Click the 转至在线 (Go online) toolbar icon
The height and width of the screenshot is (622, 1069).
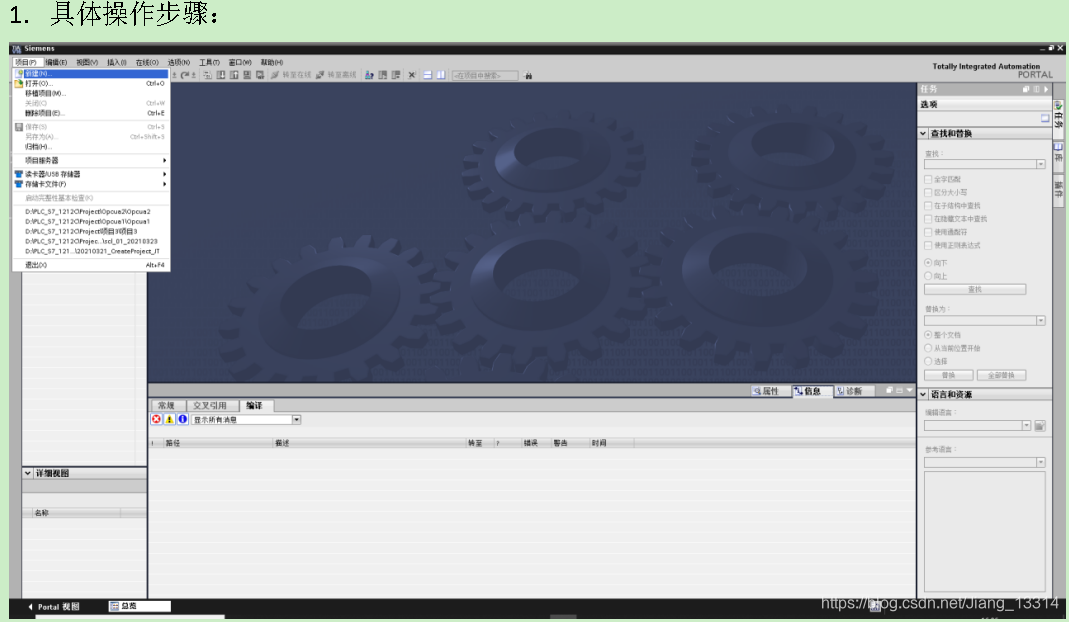(x=275, y=75)
